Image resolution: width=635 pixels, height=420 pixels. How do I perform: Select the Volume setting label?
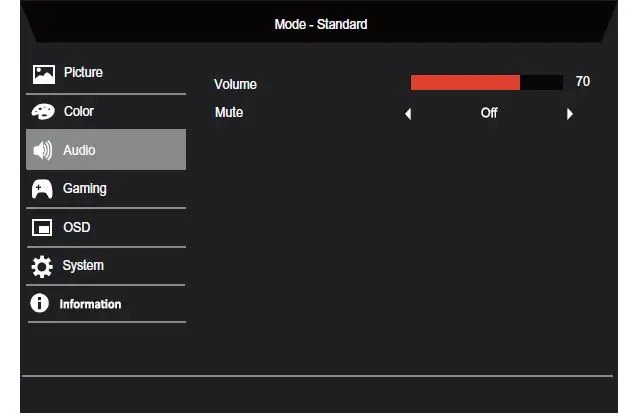[235, 84]
